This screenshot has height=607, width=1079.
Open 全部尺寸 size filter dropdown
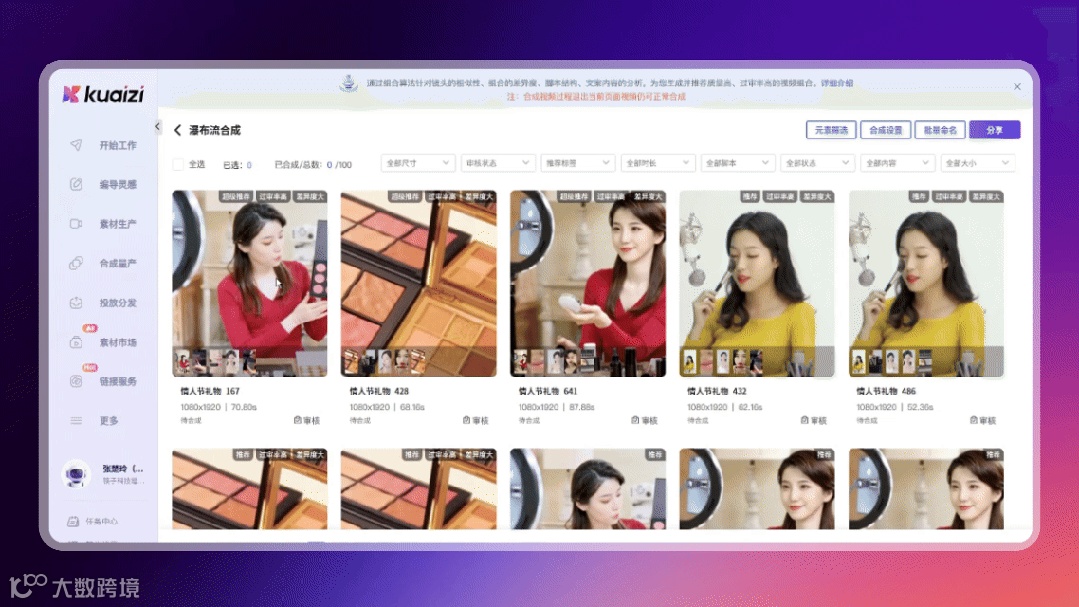(418, 163)
